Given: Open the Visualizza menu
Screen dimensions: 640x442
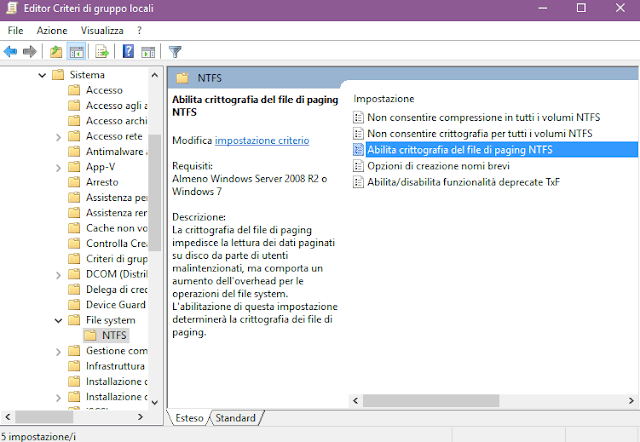Looking at the screenshot, I should point(102,31).
